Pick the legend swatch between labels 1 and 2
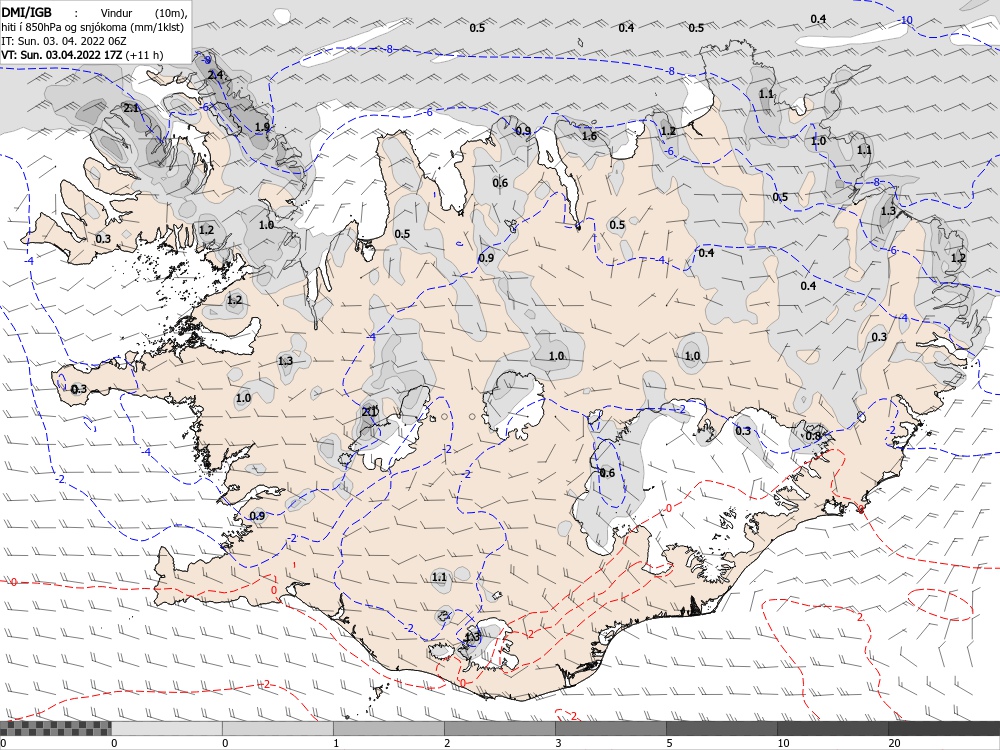Viewport: 1000px width, 750px height. pos(388,728)
